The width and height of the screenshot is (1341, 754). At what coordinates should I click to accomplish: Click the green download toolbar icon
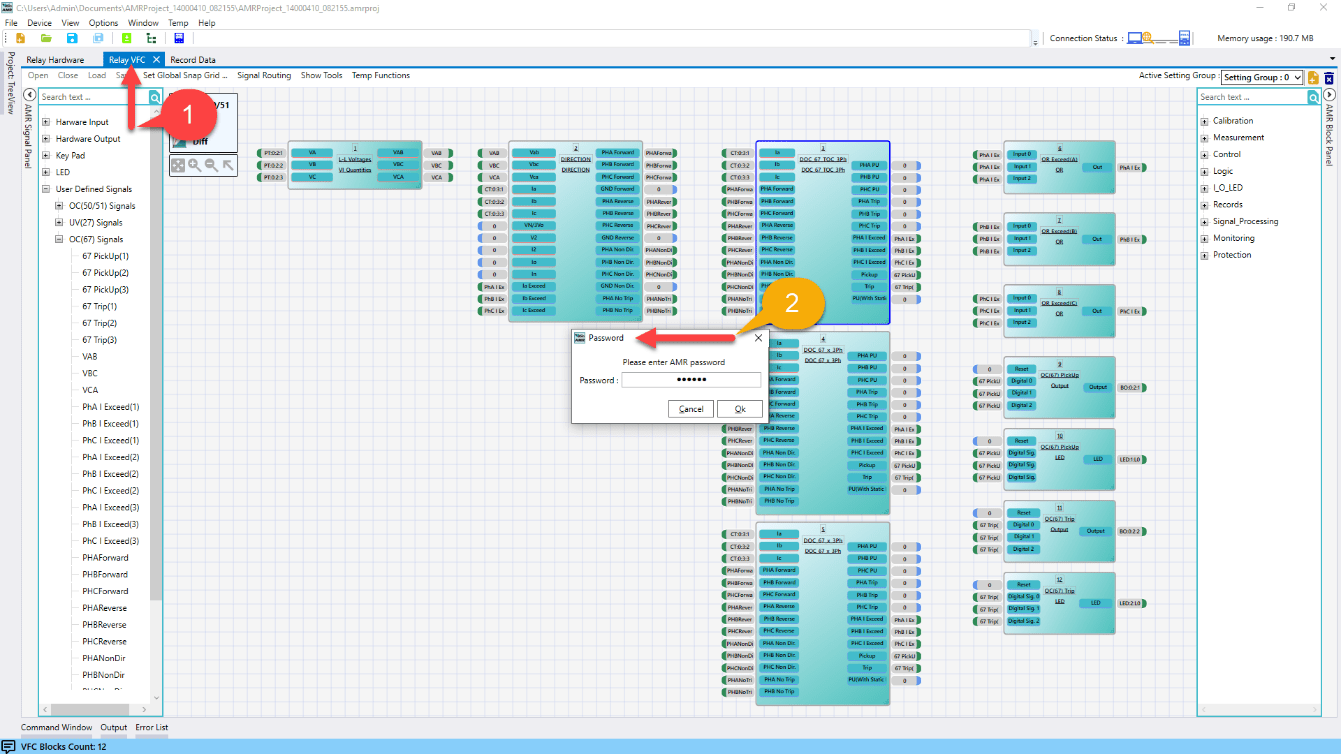point(126,38)
